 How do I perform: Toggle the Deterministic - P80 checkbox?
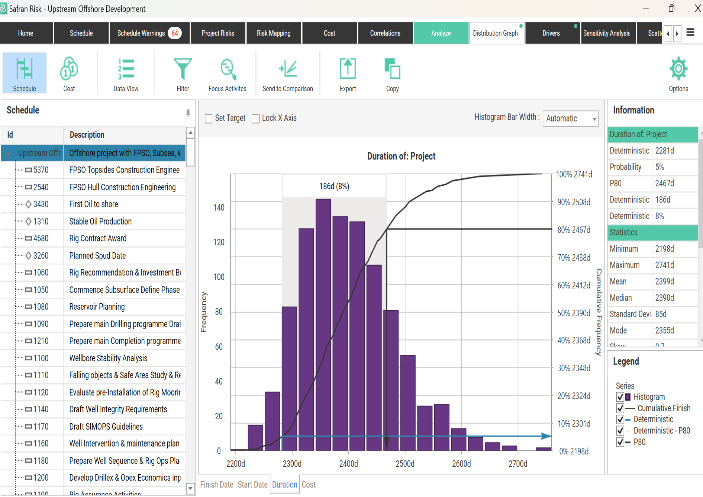point(620,431)
